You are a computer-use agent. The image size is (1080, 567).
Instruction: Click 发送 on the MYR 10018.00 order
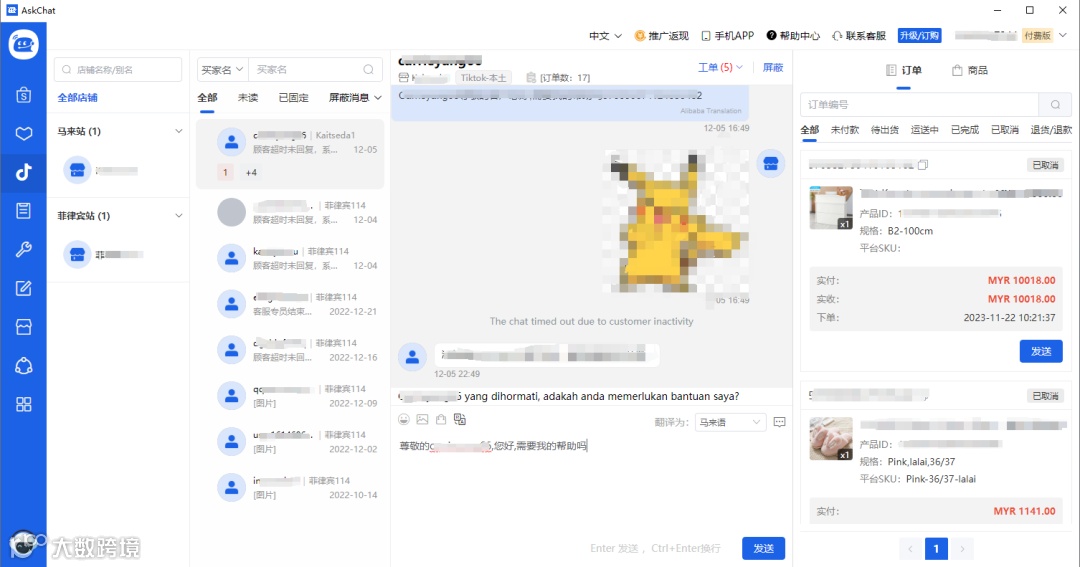click(x=1041, y=351)
